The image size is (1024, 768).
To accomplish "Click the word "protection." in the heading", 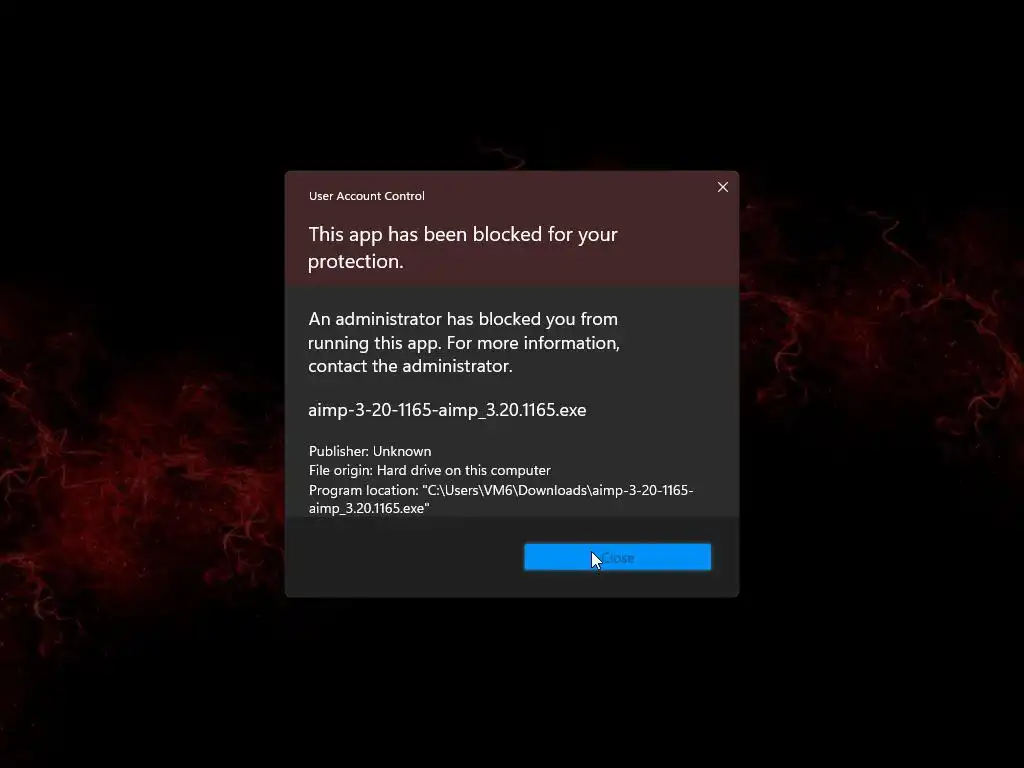I will pos(356,261).
